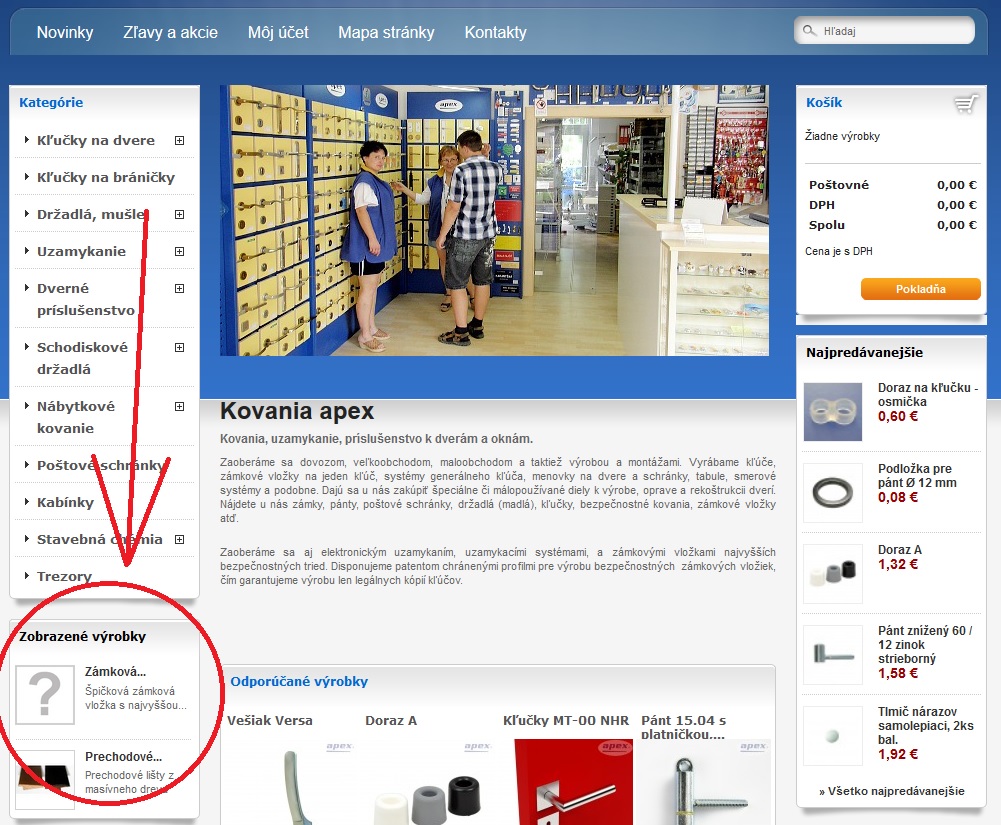Screen dimensions: 1001x825
Task: Click Kľučky MT-00 NHR red product image
Action: point(573,782)
